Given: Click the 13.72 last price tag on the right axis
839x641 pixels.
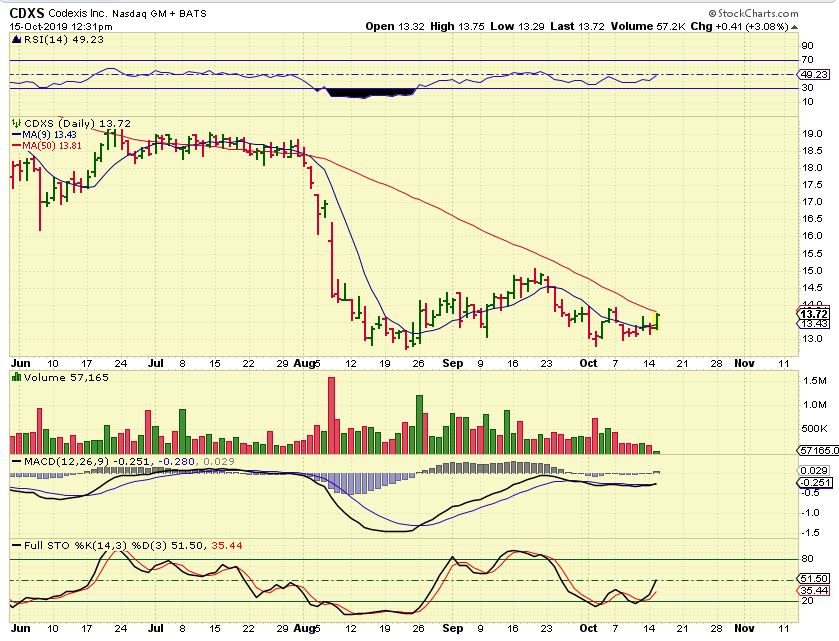Looking at the screenshot, I should [x=814, y=314].
